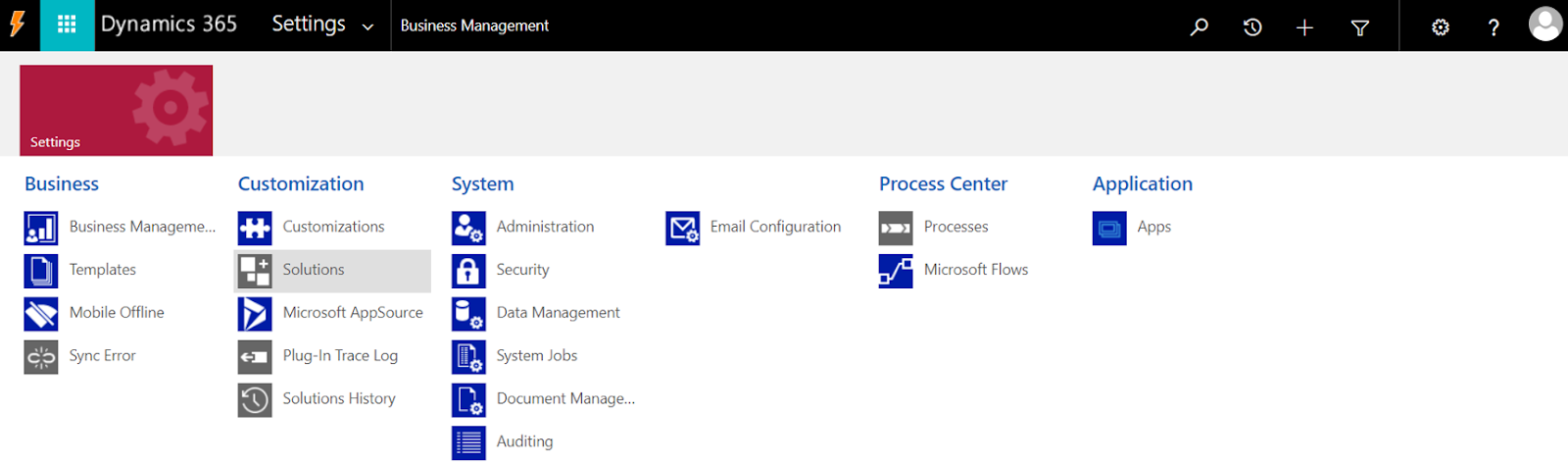Click the Process Center section heading
Viewport: 1568px width, 465px height.
tap(943, 183)
